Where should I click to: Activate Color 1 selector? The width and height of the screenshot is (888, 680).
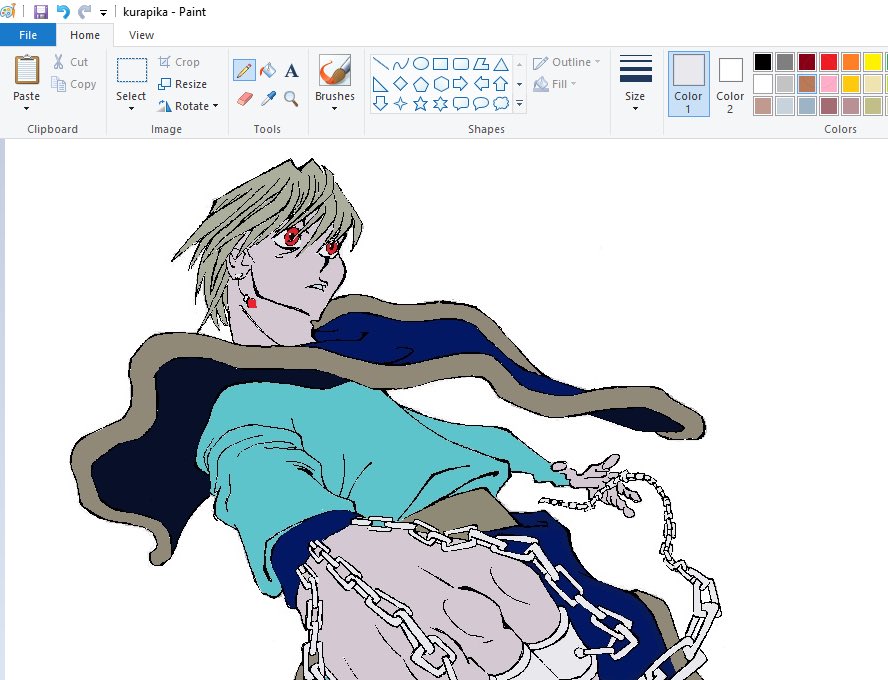pyautogui.click(x=688, y=84)
